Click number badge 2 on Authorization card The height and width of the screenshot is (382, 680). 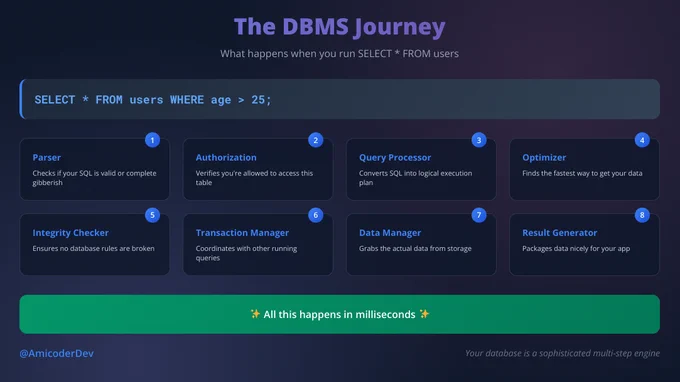[x=316, y=140]
